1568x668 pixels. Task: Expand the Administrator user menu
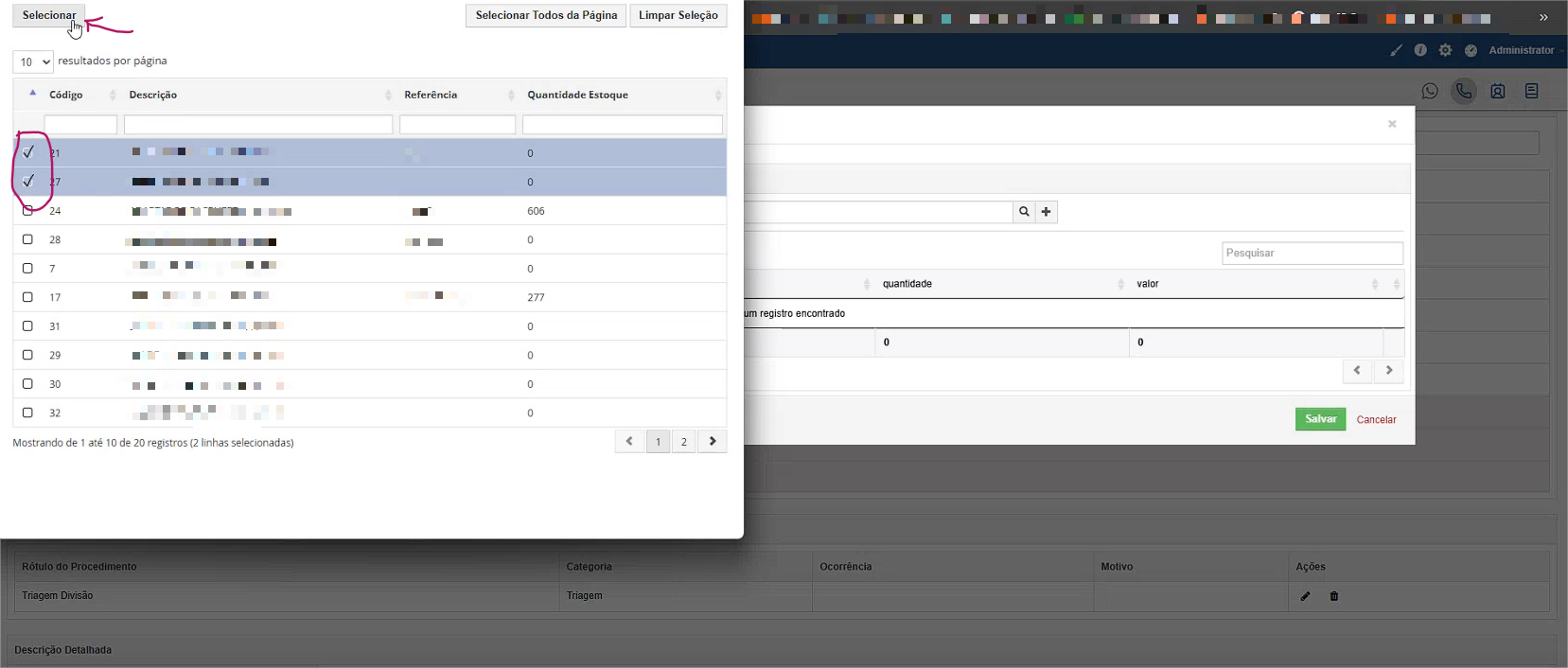tap(1524, 50)
